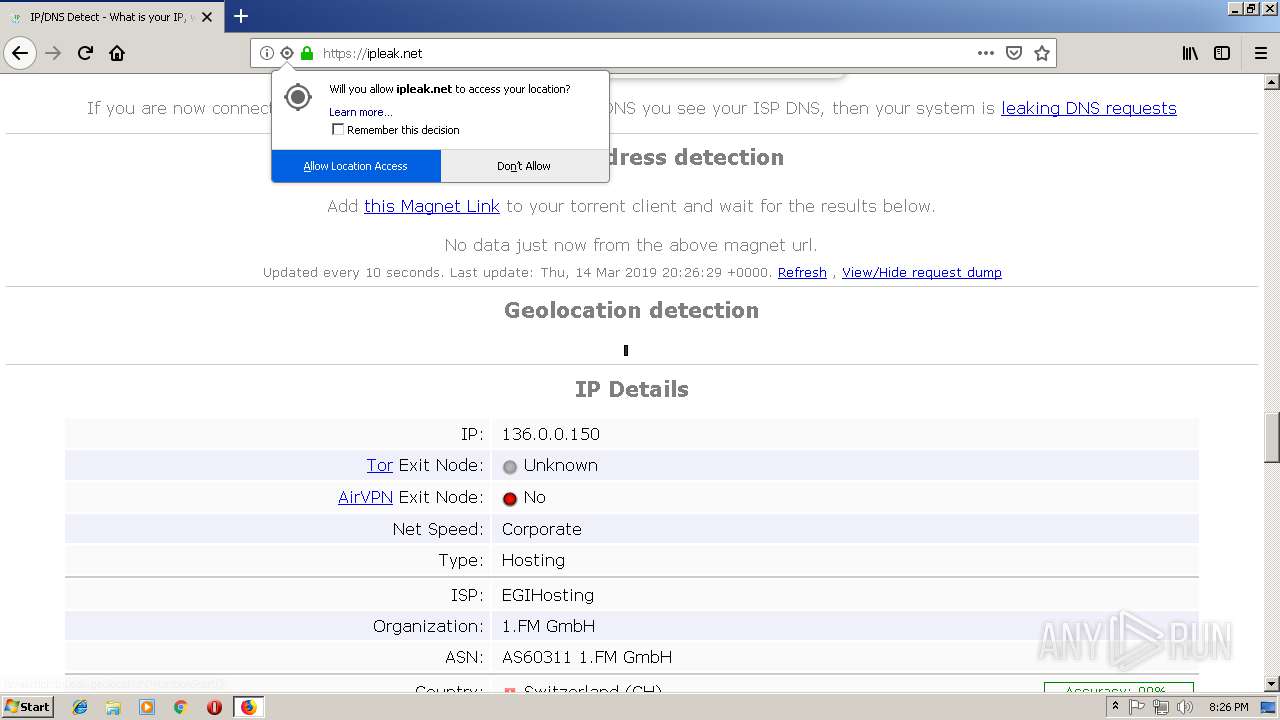Click the network status tray icon

(1161, 707)
